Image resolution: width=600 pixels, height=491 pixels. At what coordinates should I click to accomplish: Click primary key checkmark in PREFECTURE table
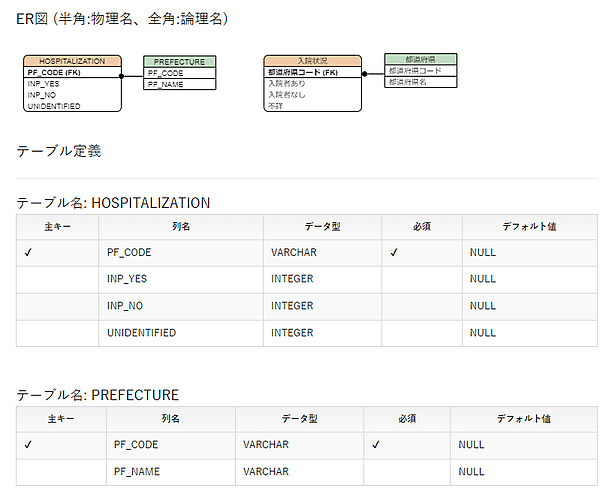pyautogui.click(x=29, y=444)
